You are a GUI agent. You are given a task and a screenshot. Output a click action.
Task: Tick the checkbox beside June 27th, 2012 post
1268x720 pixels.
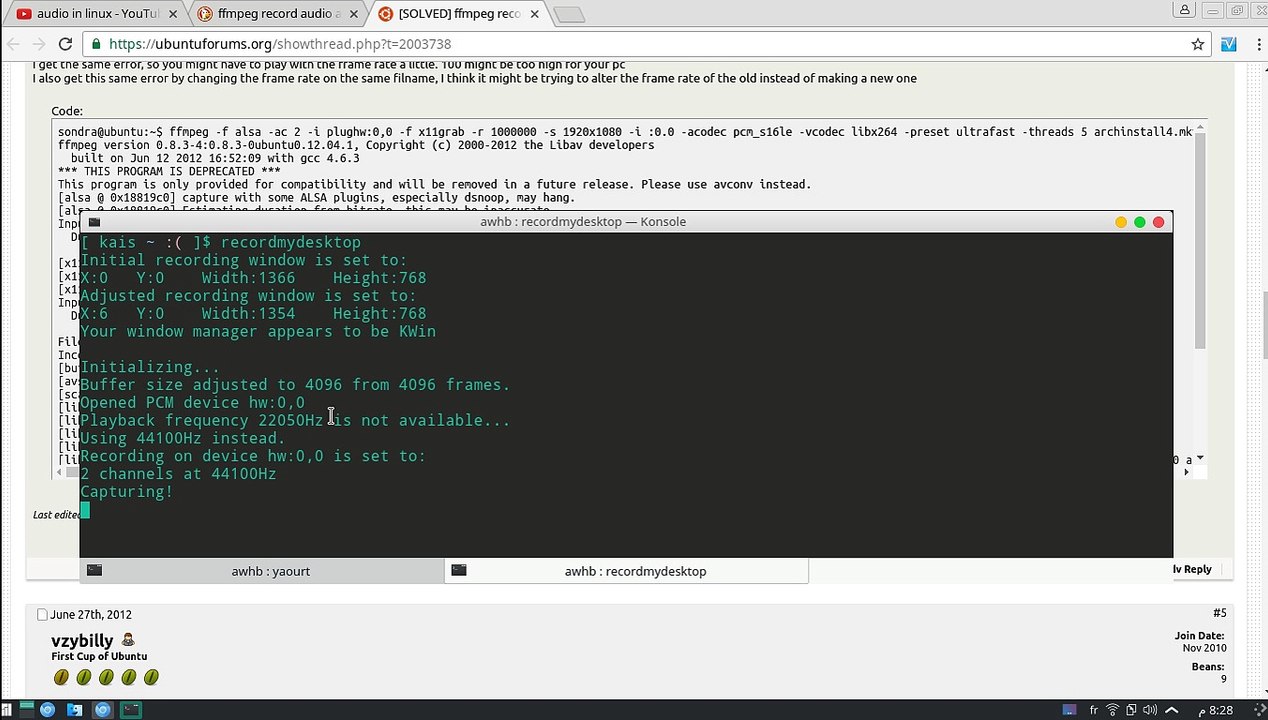coord(42,614)
